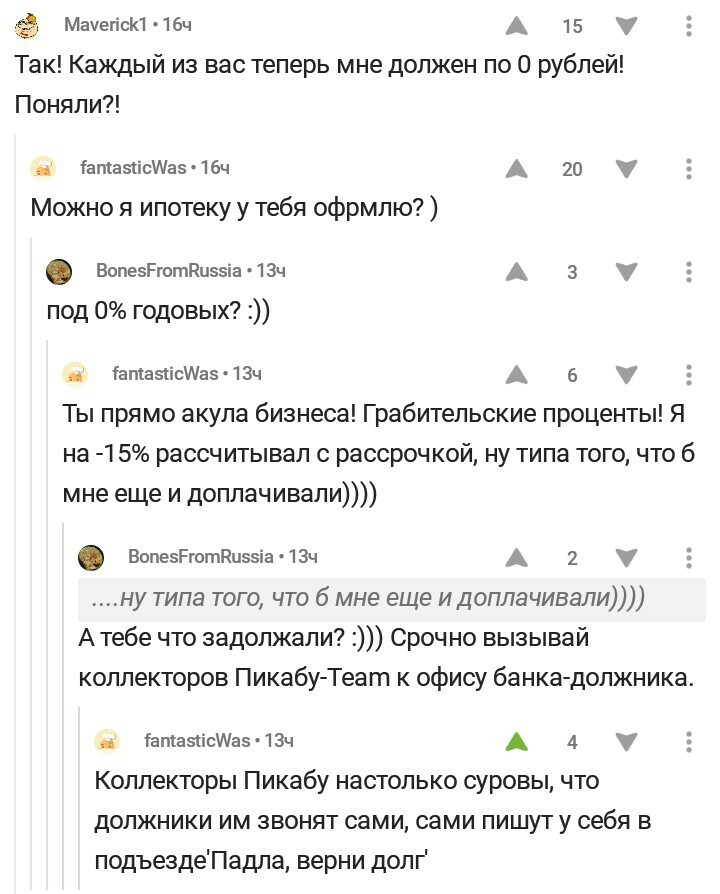Downvote fantasticWas comment rated 6
The height and width of the screenshot is (894, 720).
(x=626, y=375)
